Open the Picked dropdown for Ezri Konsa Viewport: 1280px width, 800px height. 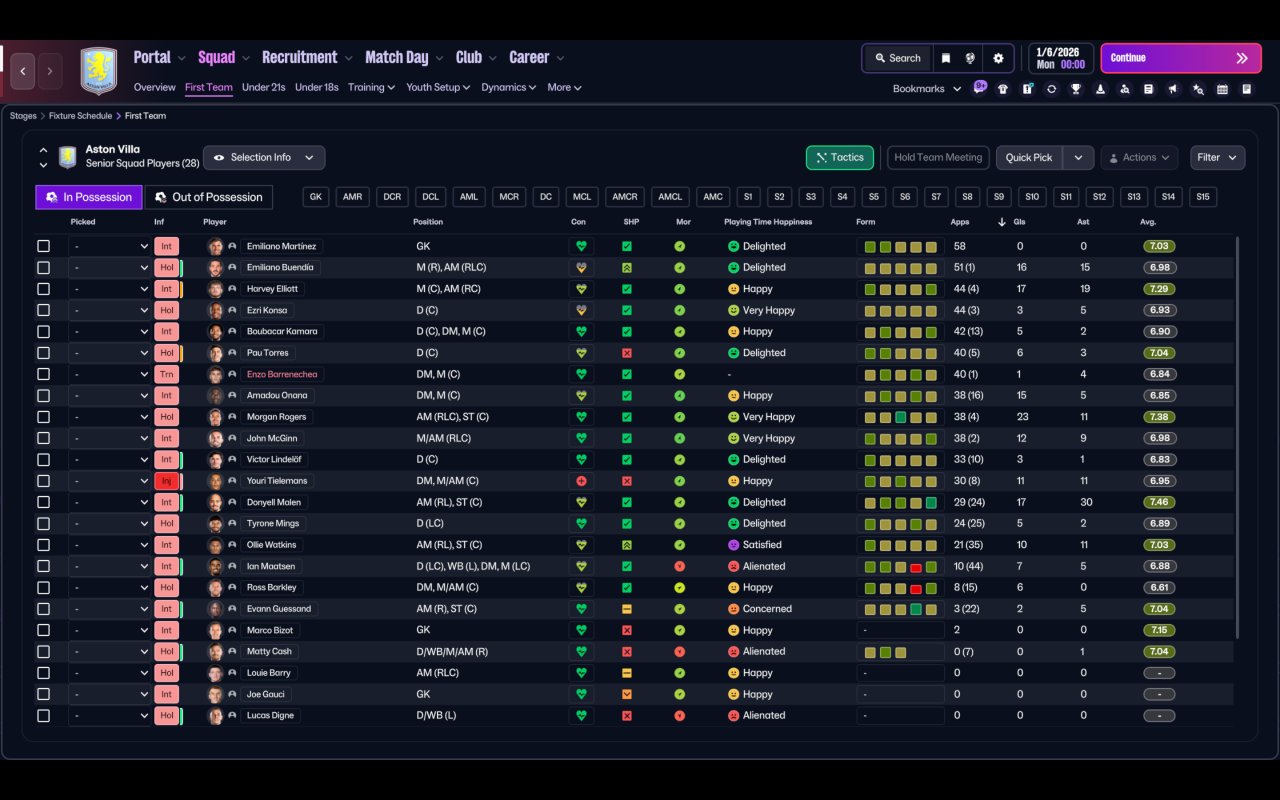tap(110, 310)
